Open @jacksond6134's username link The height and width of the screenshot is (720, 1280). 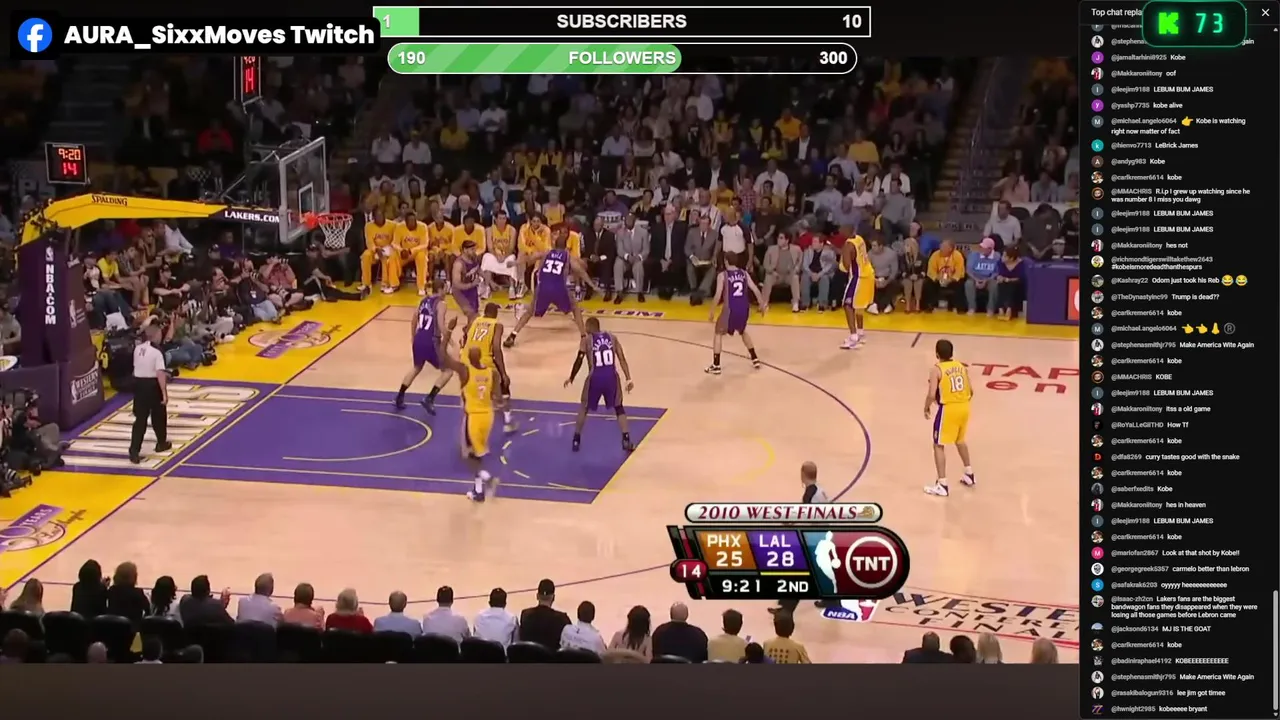point(1135,629)
